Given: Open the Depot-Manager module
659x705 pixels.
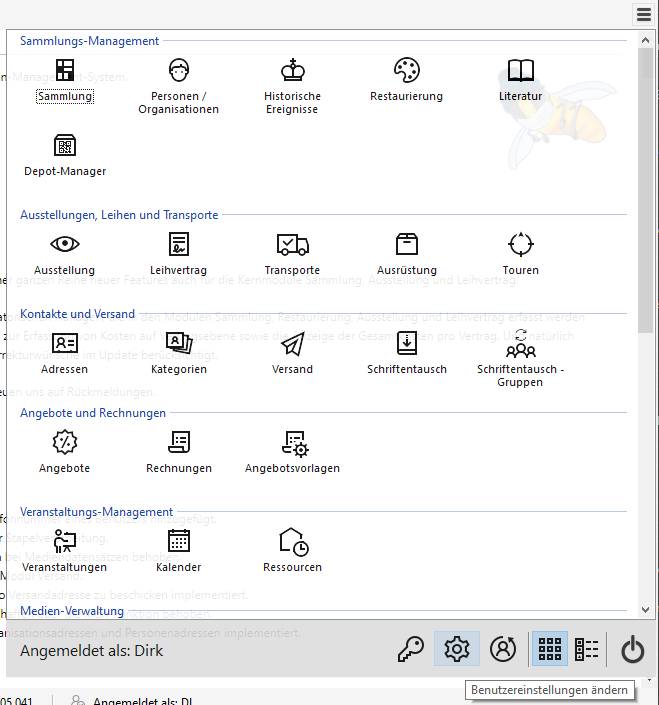Looking at the screenshot, I should pyautogui.click(x=65, y=154).
